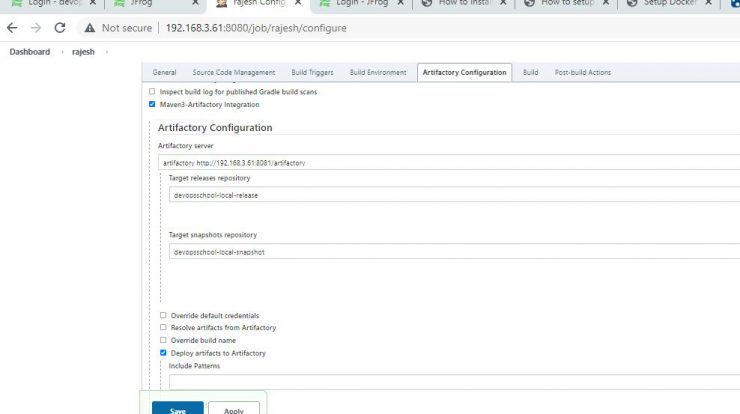Enable Inspect build log for Gradle scans
Viewport: 740px width, 414px height.
tap(152, 92)
